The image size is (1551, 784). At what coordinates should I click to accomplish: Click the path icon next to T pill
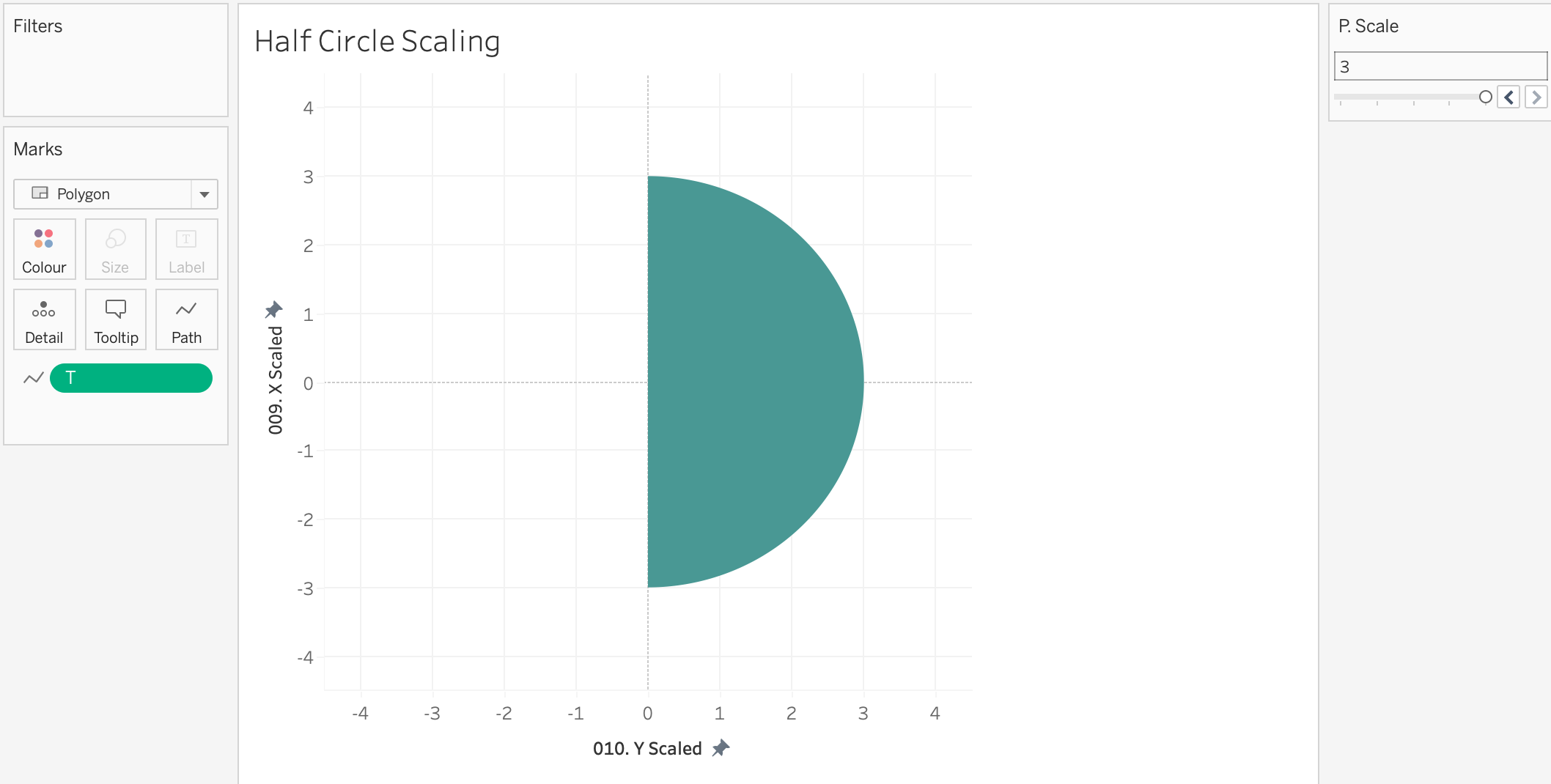pyautogui.click(x=34, y=378)
